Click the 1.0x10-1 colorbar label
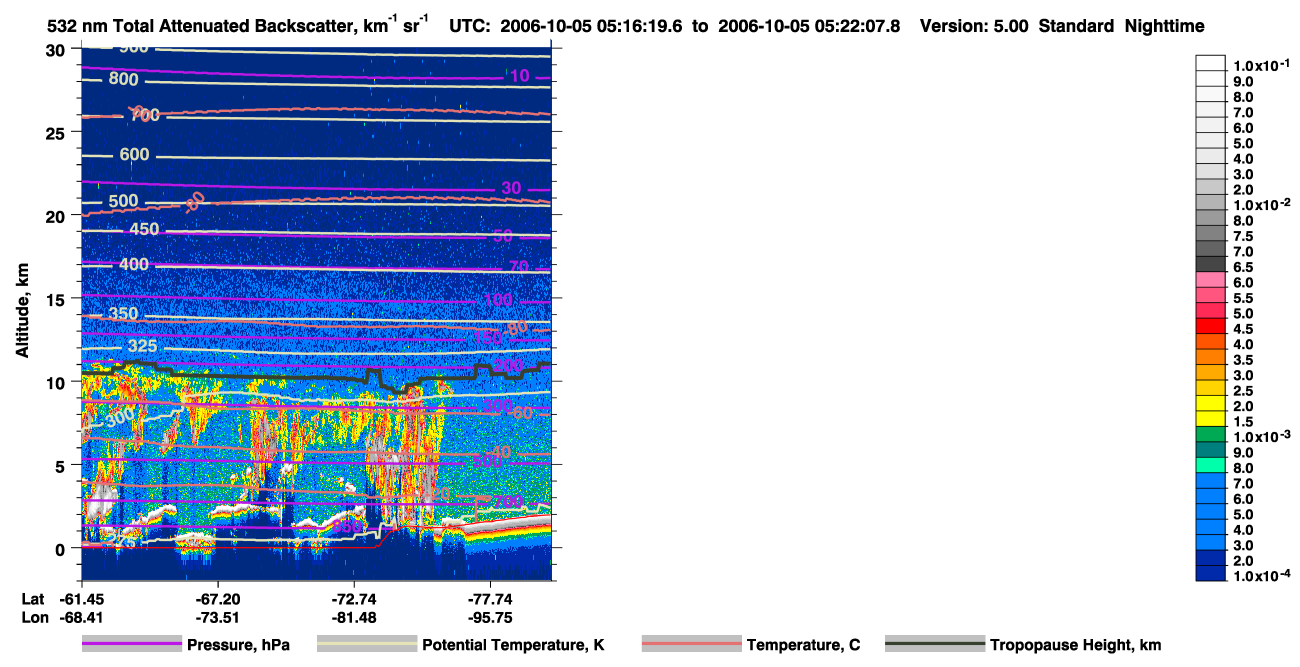The image size is (1300, 667). [1260, 65]
